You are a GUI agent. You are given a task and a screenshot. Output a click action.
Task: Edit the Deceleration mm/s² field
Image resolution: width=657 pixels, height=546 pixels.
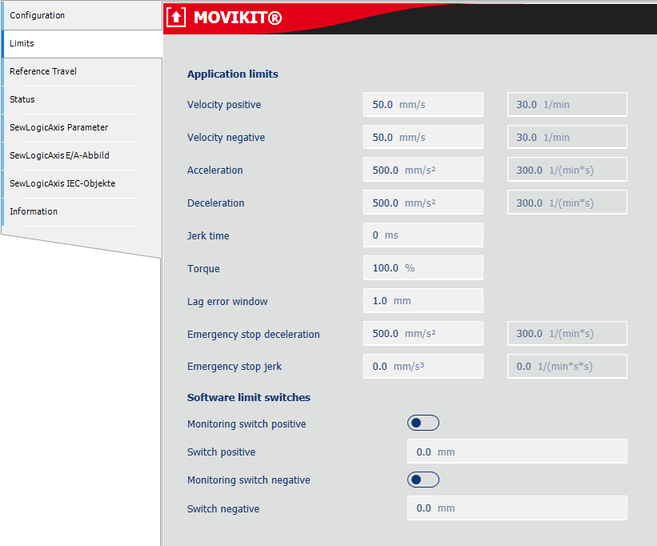[x=423, y=204]
